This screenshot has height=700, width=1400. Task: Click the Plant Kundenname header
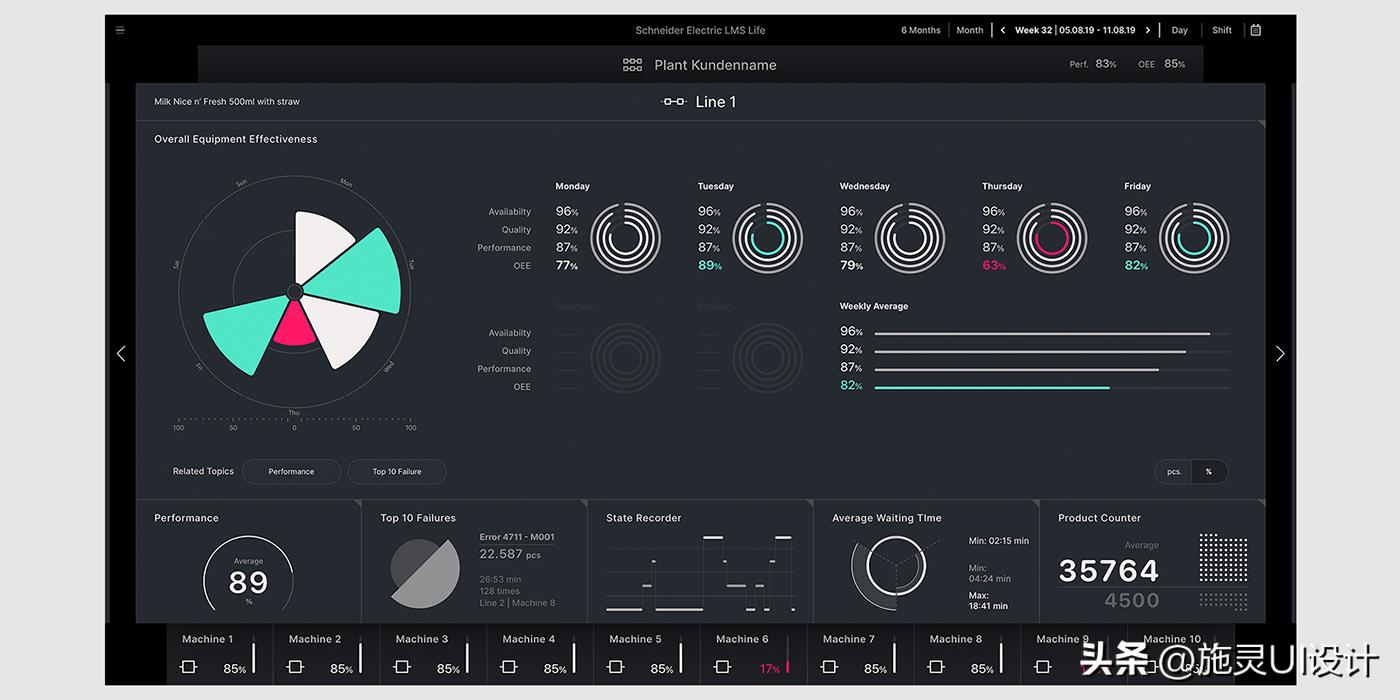pyautogui.click(x=715, y=65)
